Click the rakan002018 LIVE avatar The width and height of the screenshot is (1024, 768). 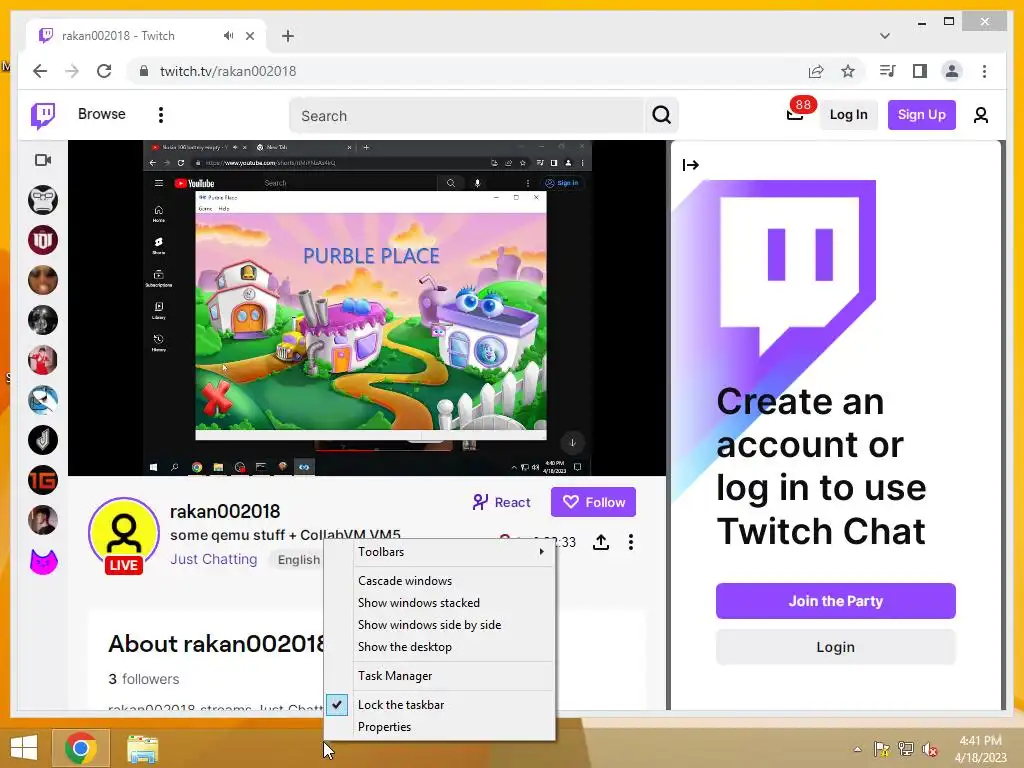124,536
